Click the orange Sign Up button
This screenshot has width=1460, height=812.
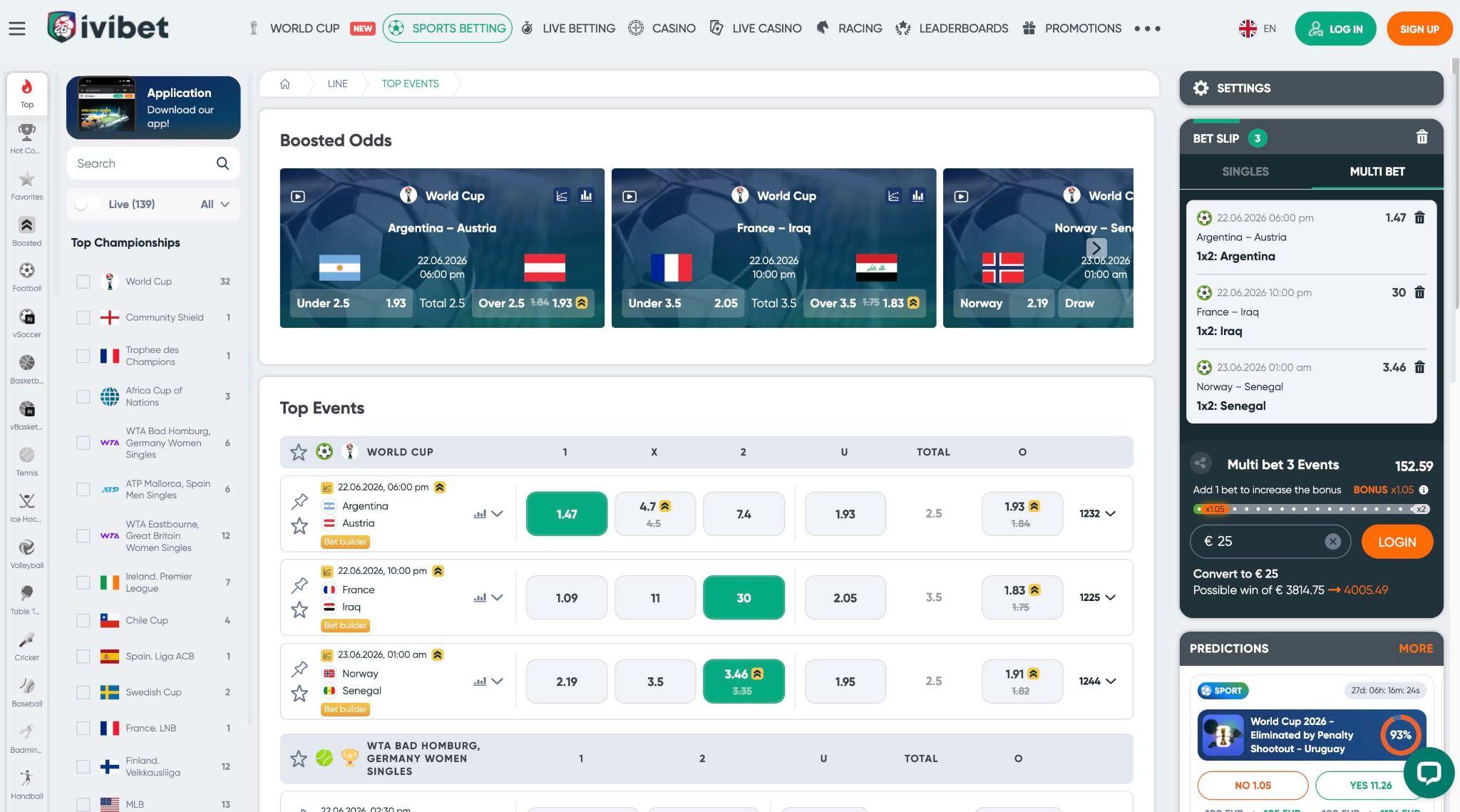tap(1419, 29)
